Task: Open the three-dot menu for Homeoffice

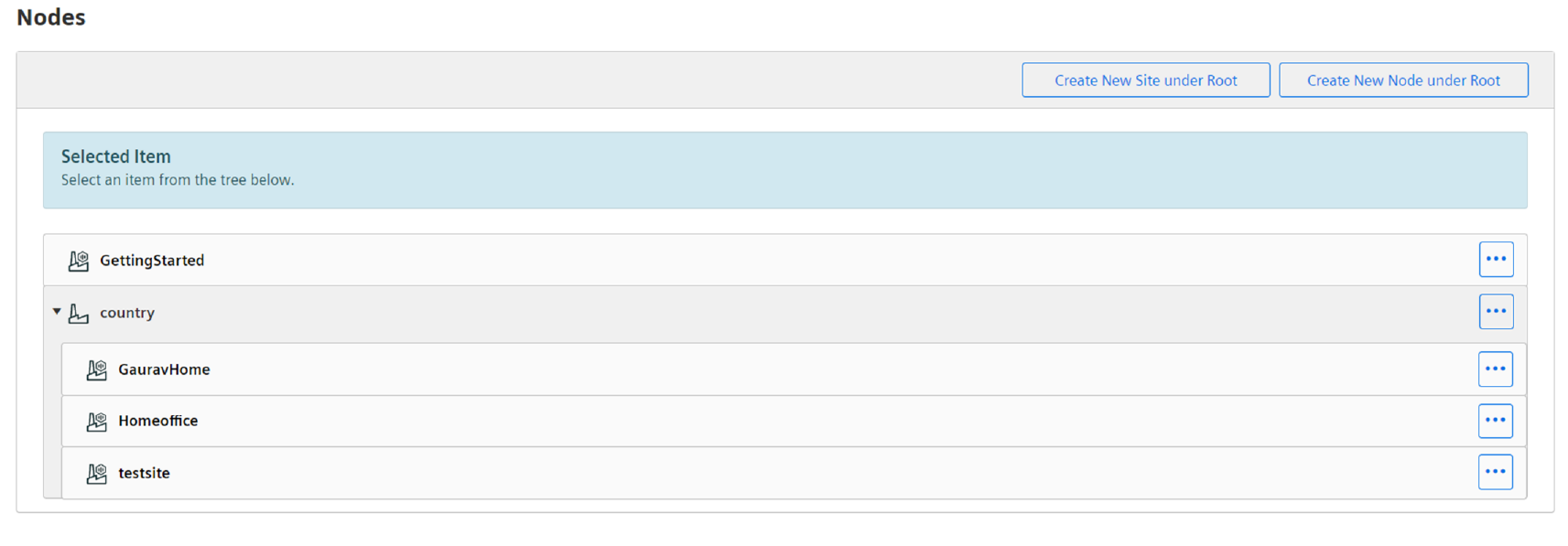Action: pos(1495,421)
